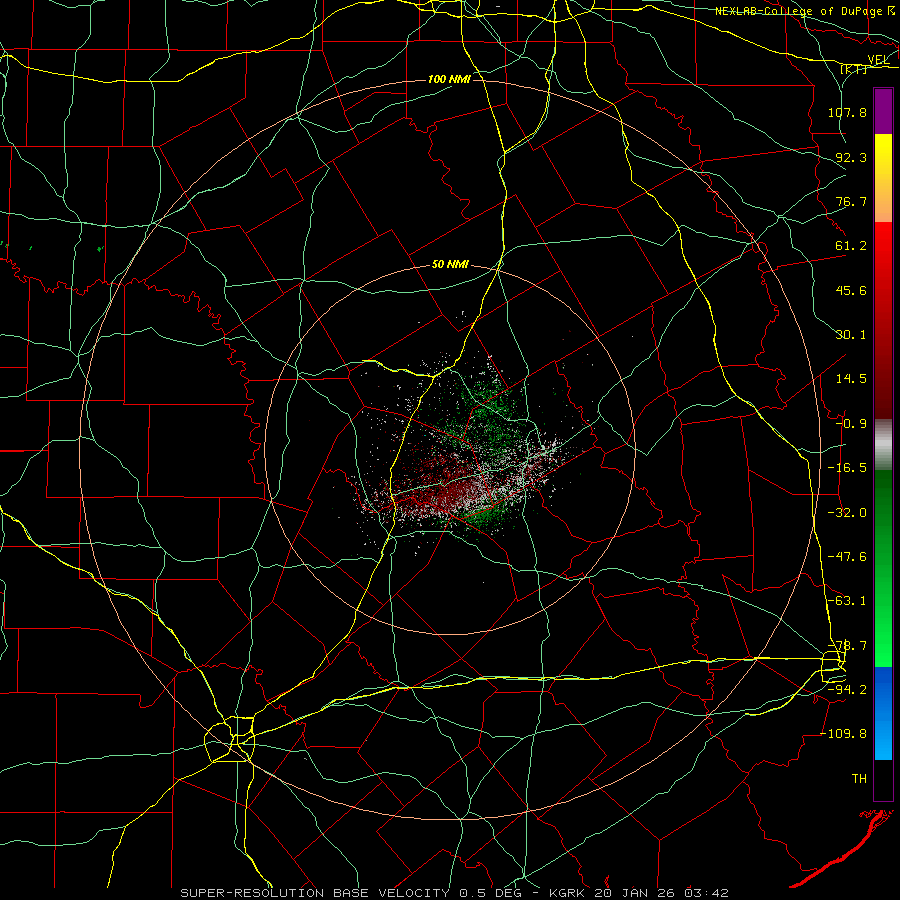Click the gray near-zero segment of the color bar
Image resolution: width=900 pixels, height=900 pixels.
pyautogui.click(x=883, y=445)
